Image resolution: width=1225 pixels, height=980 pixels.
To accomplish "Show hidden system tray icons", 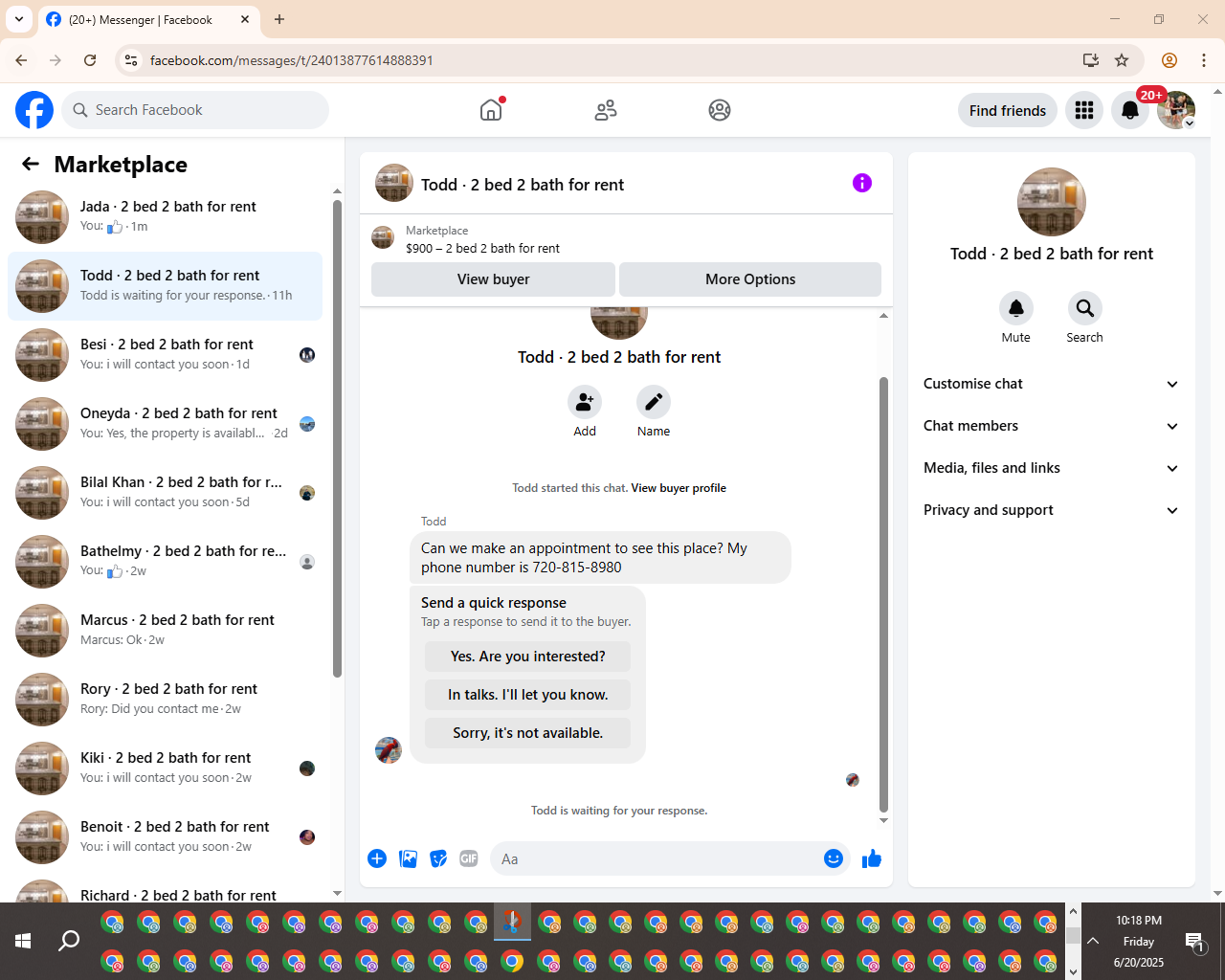I will pyautogui.click(x=1093, y=942).
